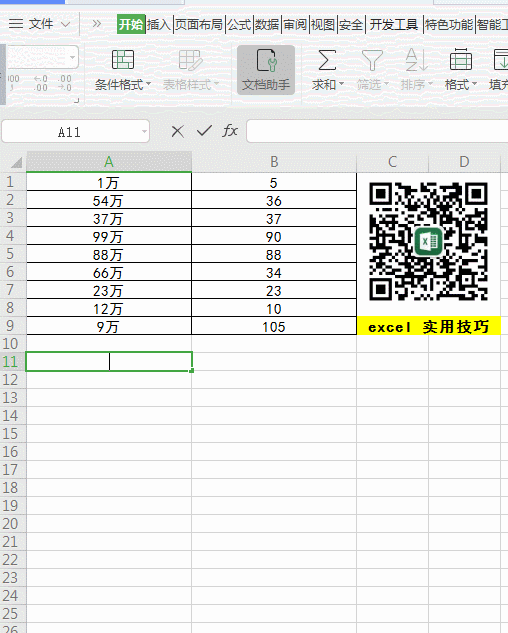Click the 求和 sigma icon
The width and height of the screenshot is (508, 633).
327,60
